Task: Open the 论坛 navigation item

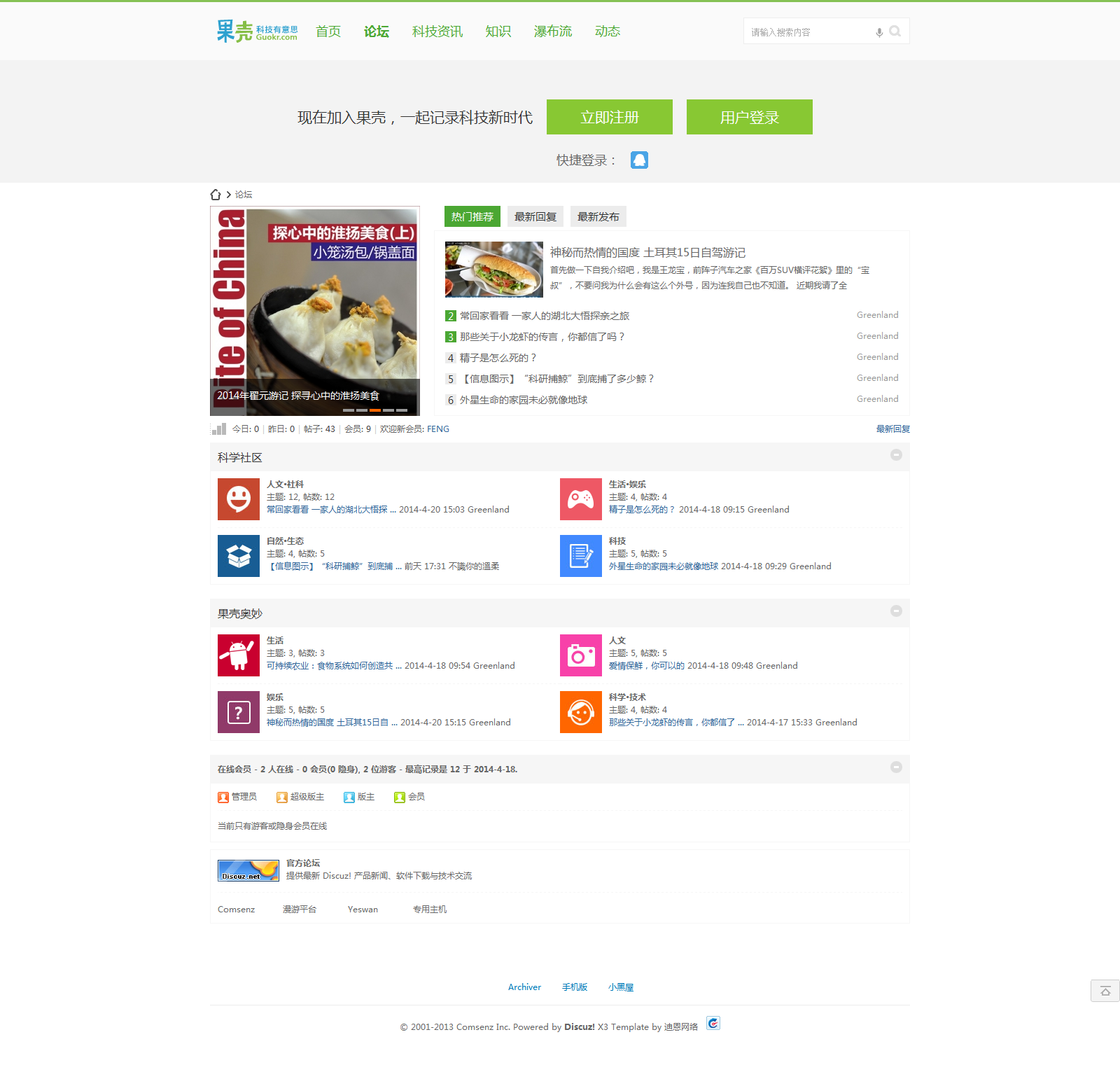Action: pos(377,32)
